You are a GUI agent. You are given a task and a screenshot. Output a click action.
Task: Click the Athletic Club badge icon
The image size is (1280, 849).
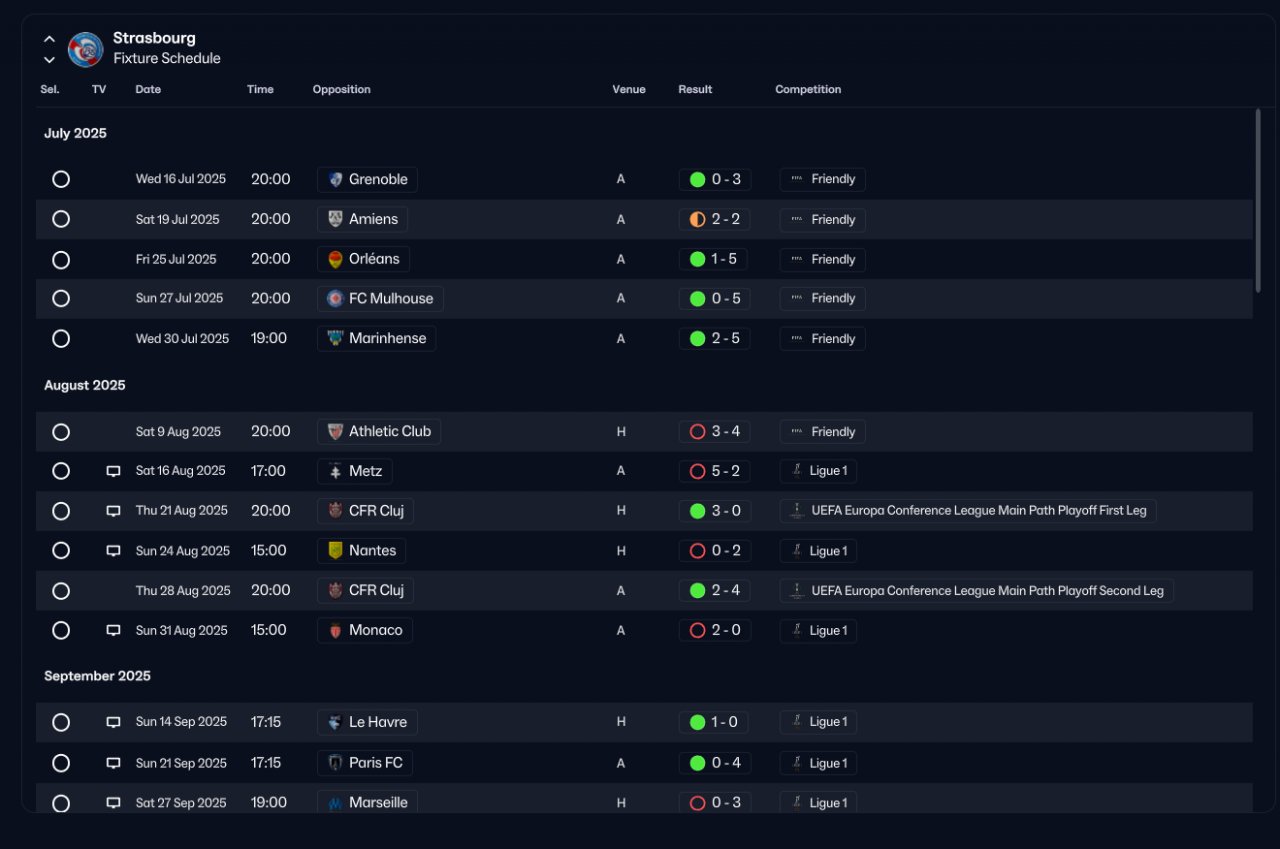coord(336,431)
